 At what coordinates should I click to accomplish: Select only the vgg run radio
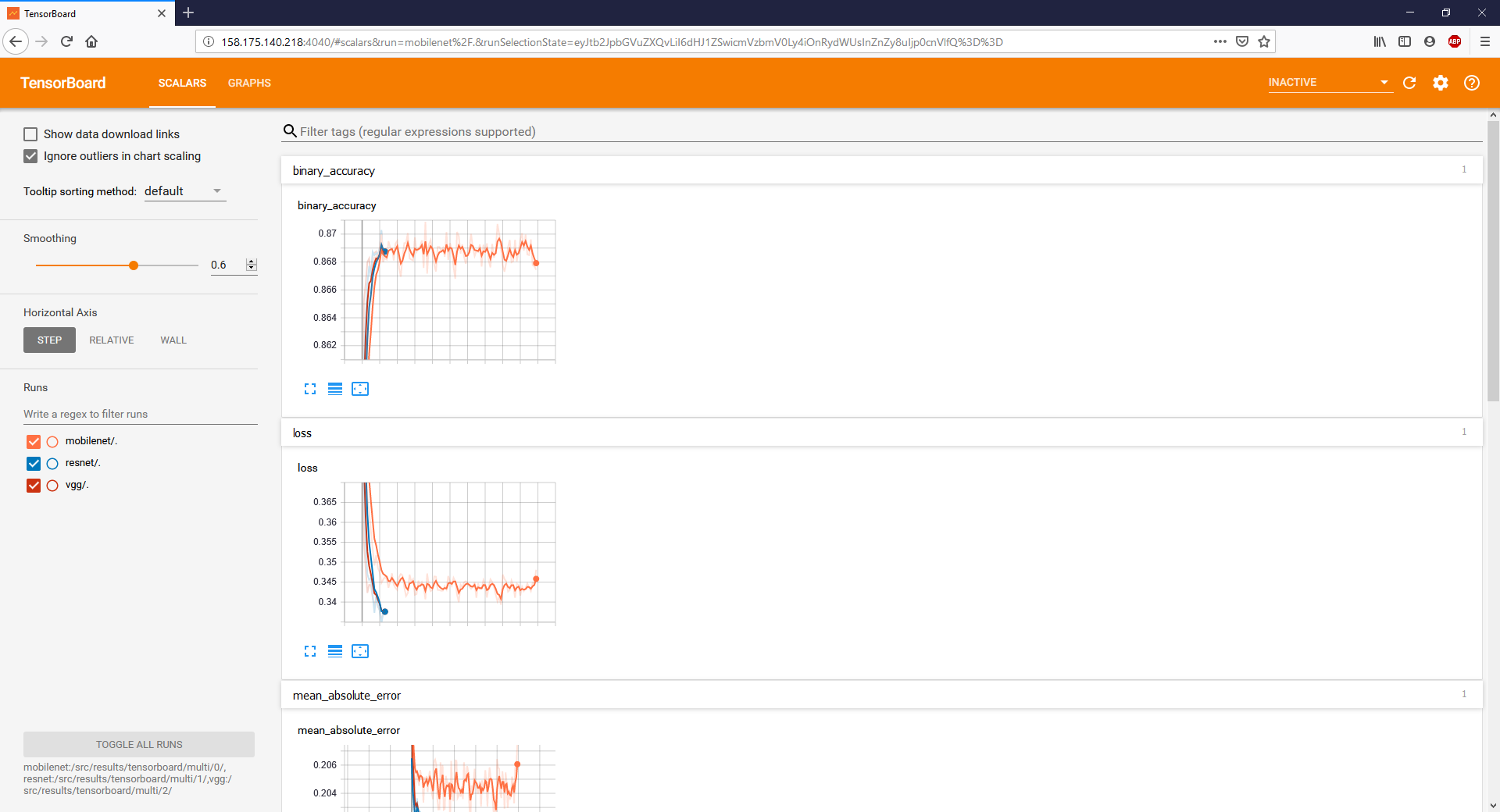click(x=52, y=486)
